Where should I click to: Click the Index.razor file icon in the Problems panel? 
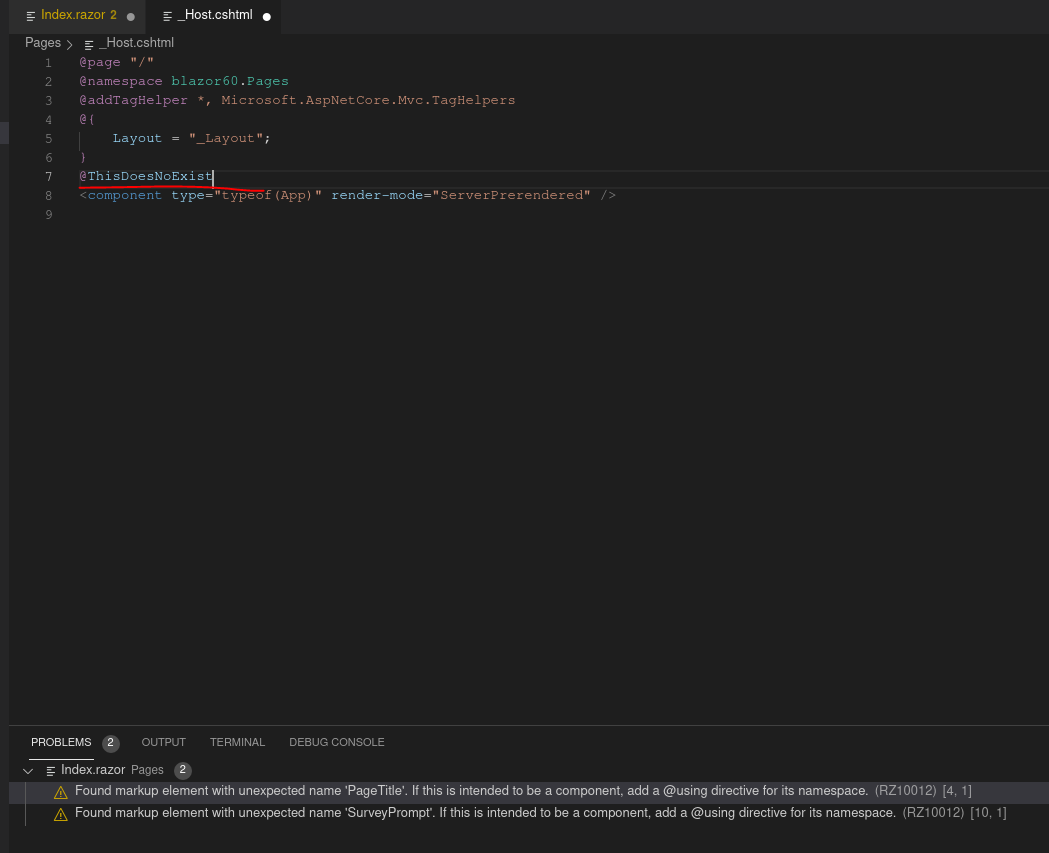[x=51, y=770]
